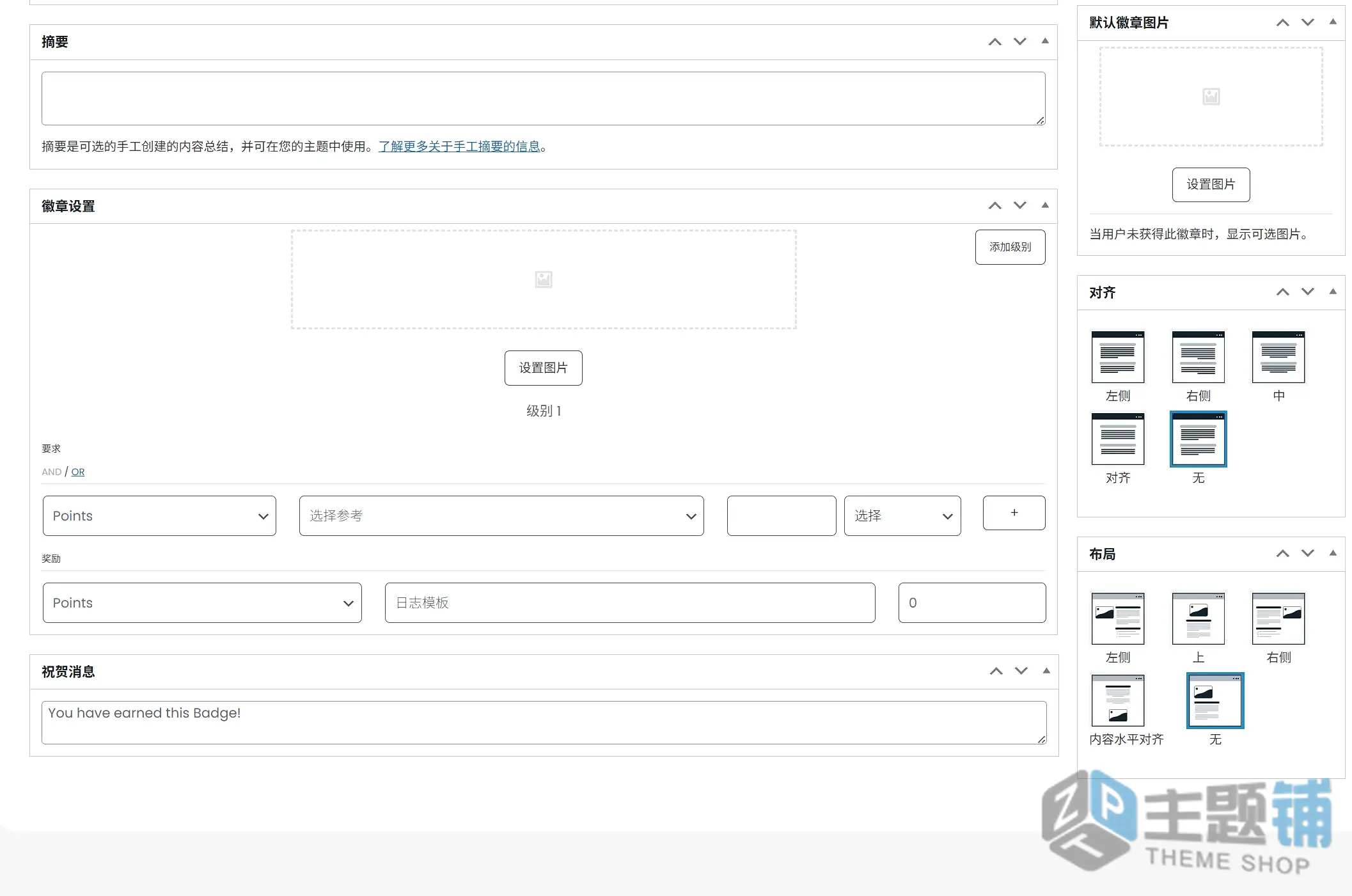The width and height of the screenshot is (1352, 896).
Task: Select 右侧 alignment option
Action: pos(1199,357)
